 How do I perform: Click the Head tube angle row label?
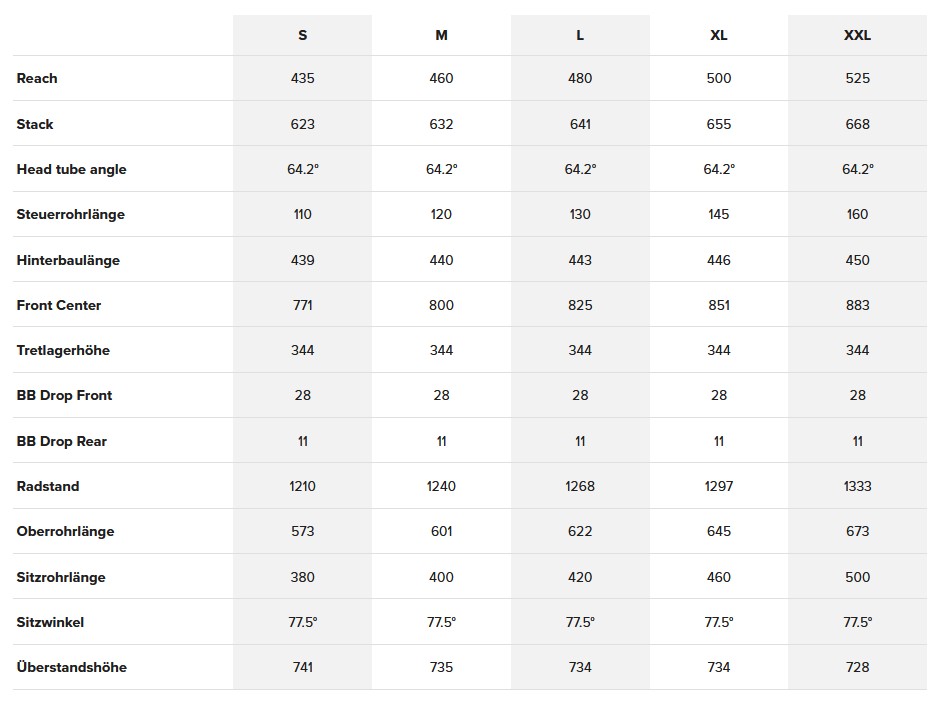pyautogui.click(x=71, y=169)
